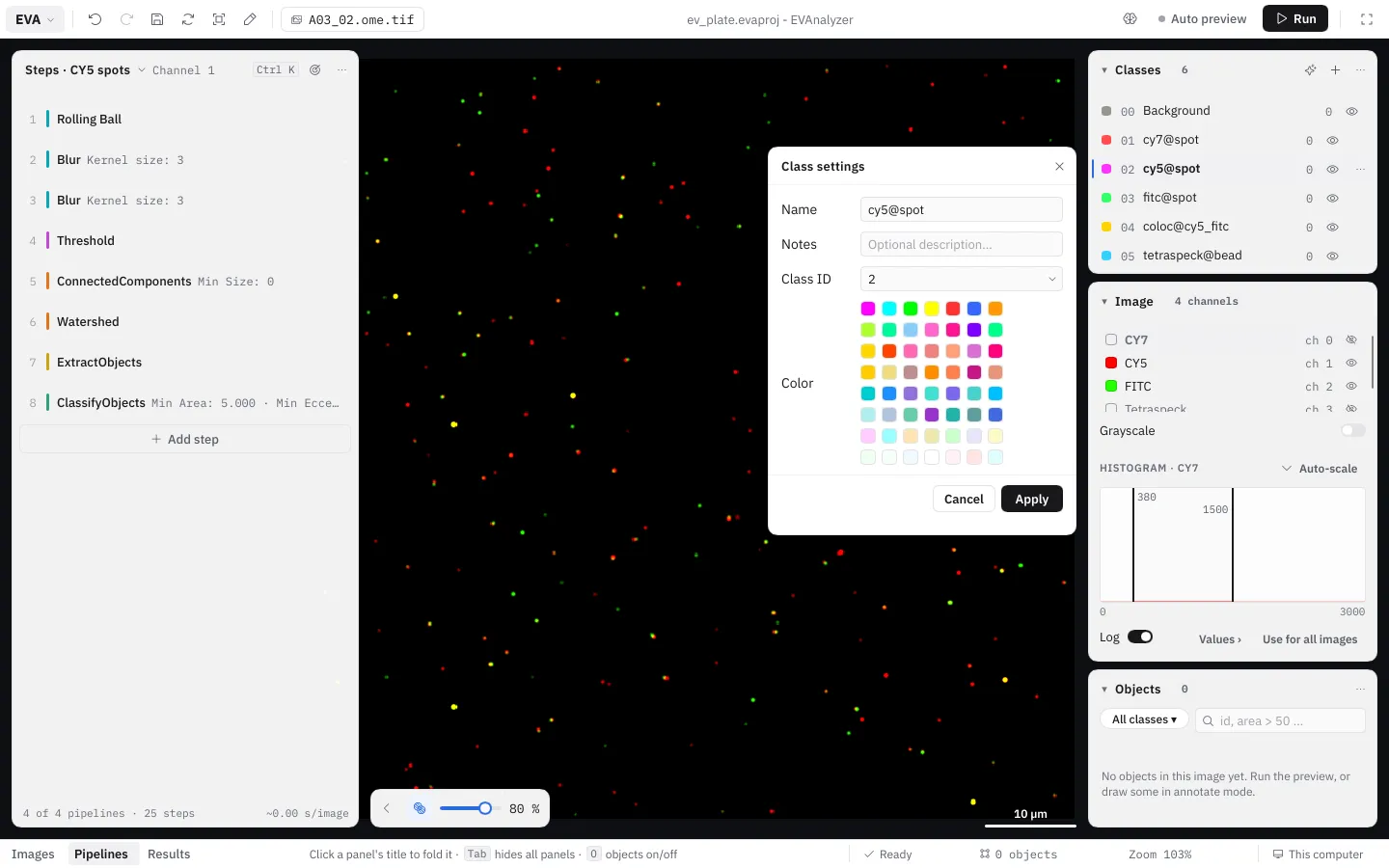Screen dimensions: 1389x868
Task: Add a new class with plus icon
Action: click(1335, 69)
